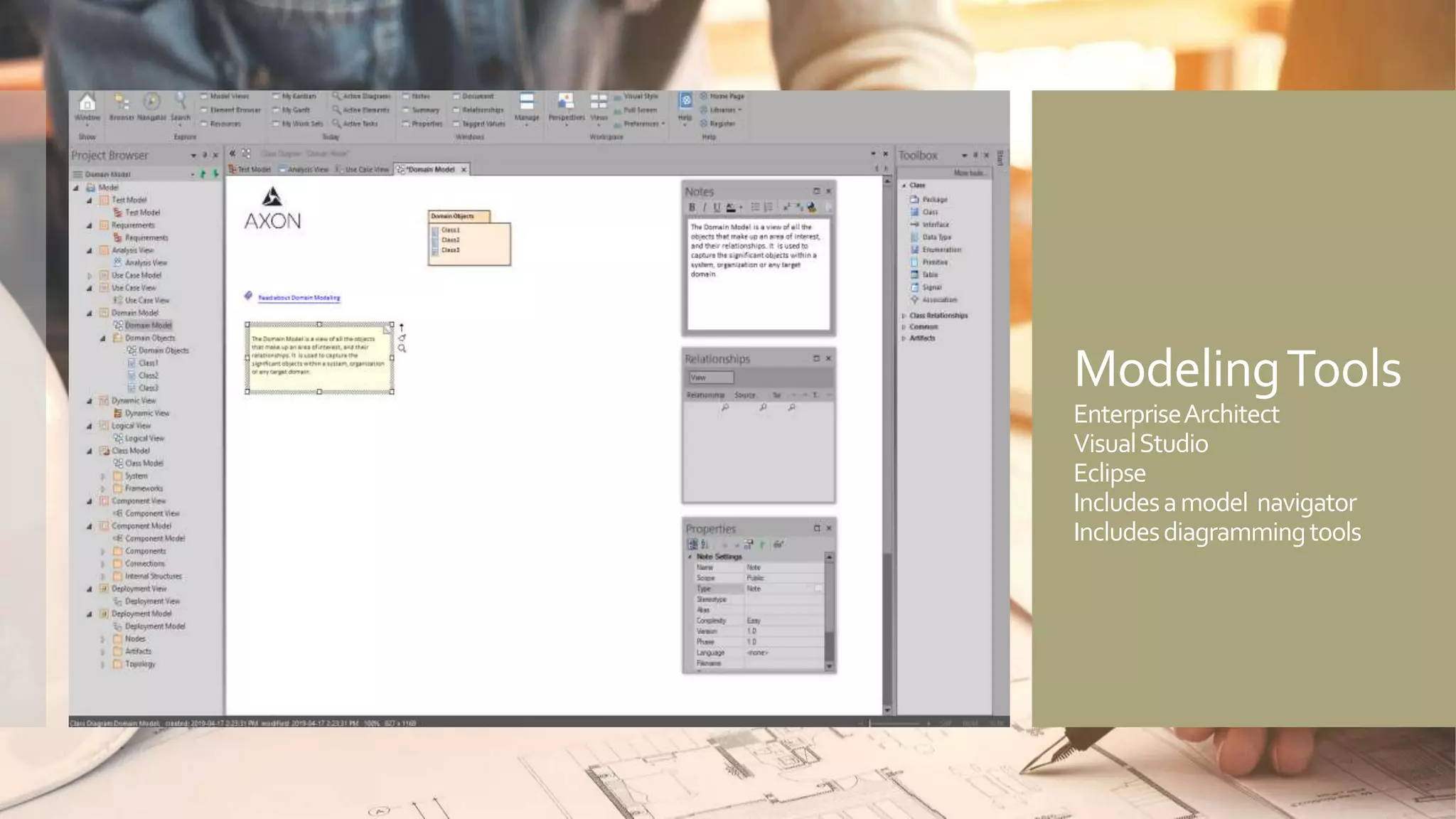Open Active Diagrams search
Image resolution: width=1456 pixels, height=819 pixels.
[361, 96]
